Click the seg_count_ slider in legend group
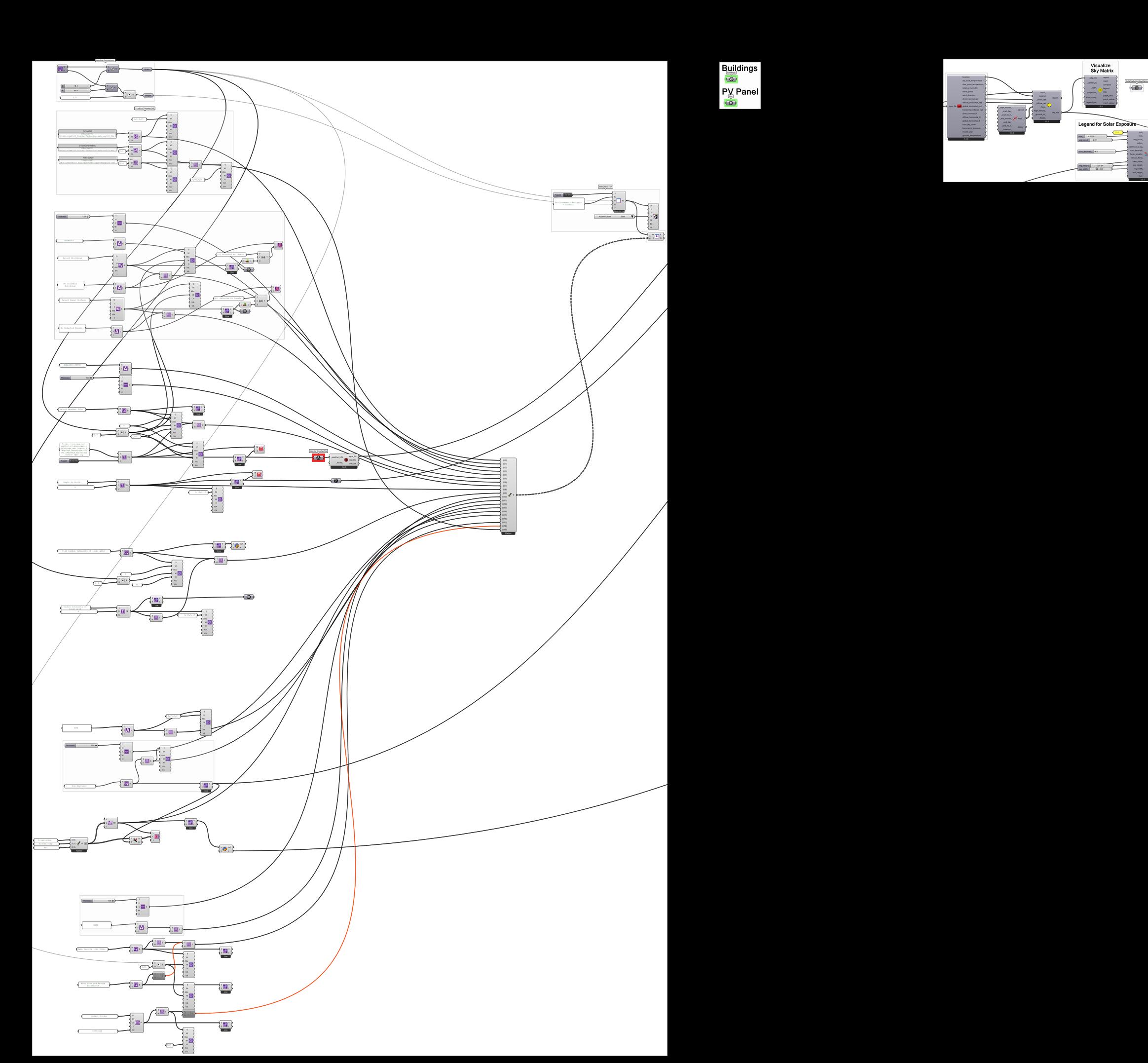Image resolution: width=1148 pixels, height=1063 pixels. tap(1100, 140)
